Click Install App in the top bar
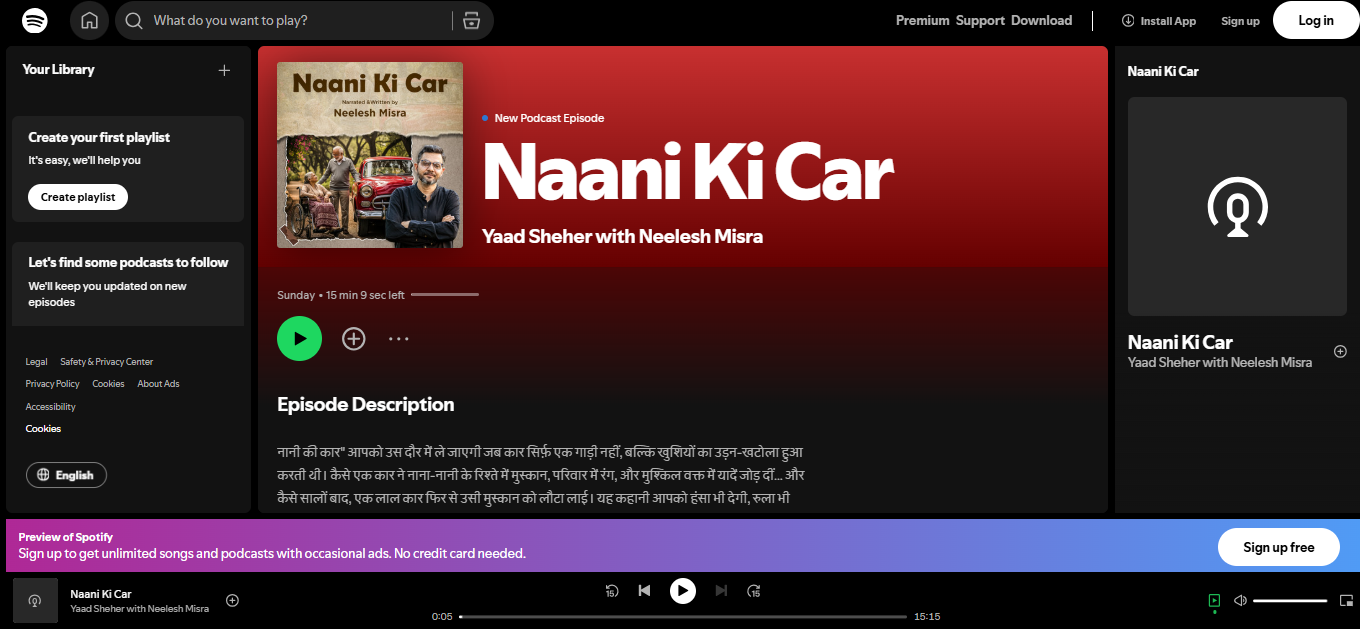Image resolution: width=1360 pixels, height=629 pixels. 1159,21
